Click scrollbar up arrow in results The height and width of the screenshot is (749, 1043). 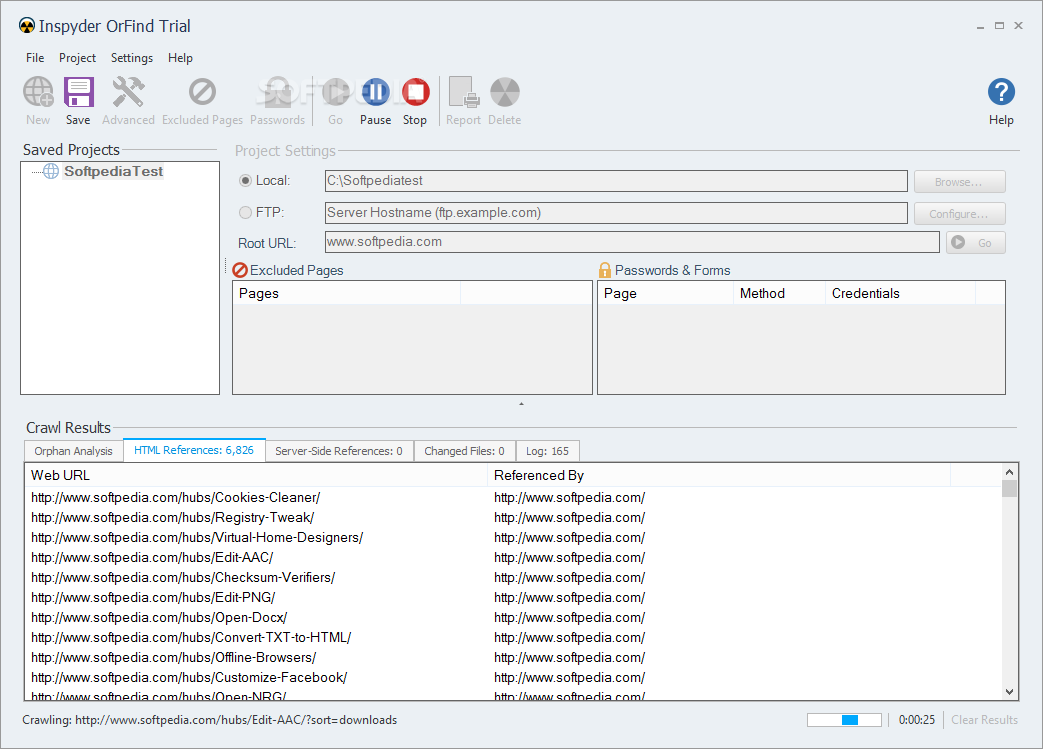pyautogui.click(x=1010, y=472)
